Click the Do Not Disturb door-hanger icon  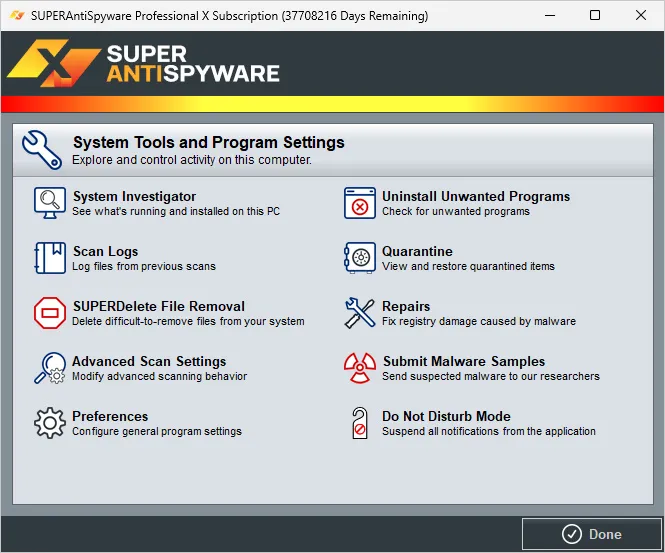(360, 423)
